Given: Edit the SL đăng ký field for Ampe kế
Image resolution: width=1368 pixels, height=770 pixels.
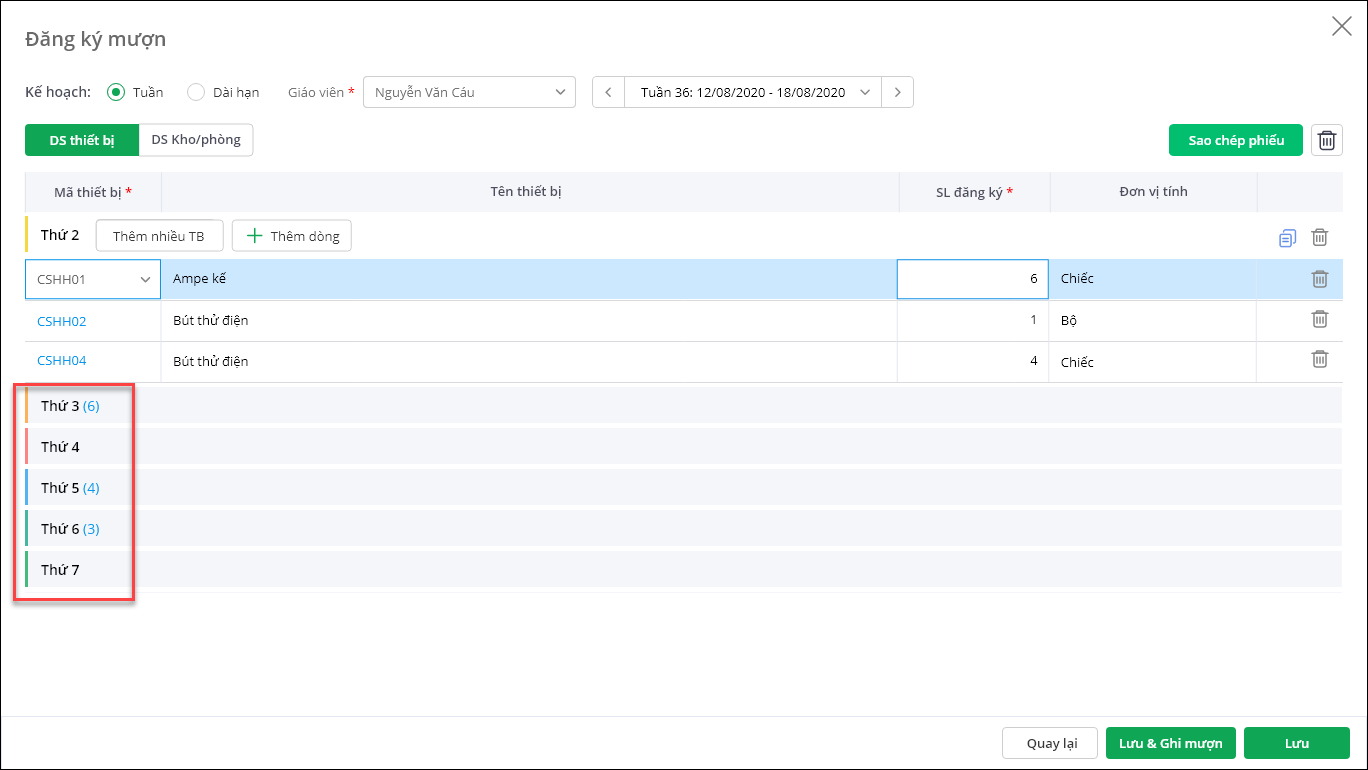Looking at the screenshot, I should (973, 279).
